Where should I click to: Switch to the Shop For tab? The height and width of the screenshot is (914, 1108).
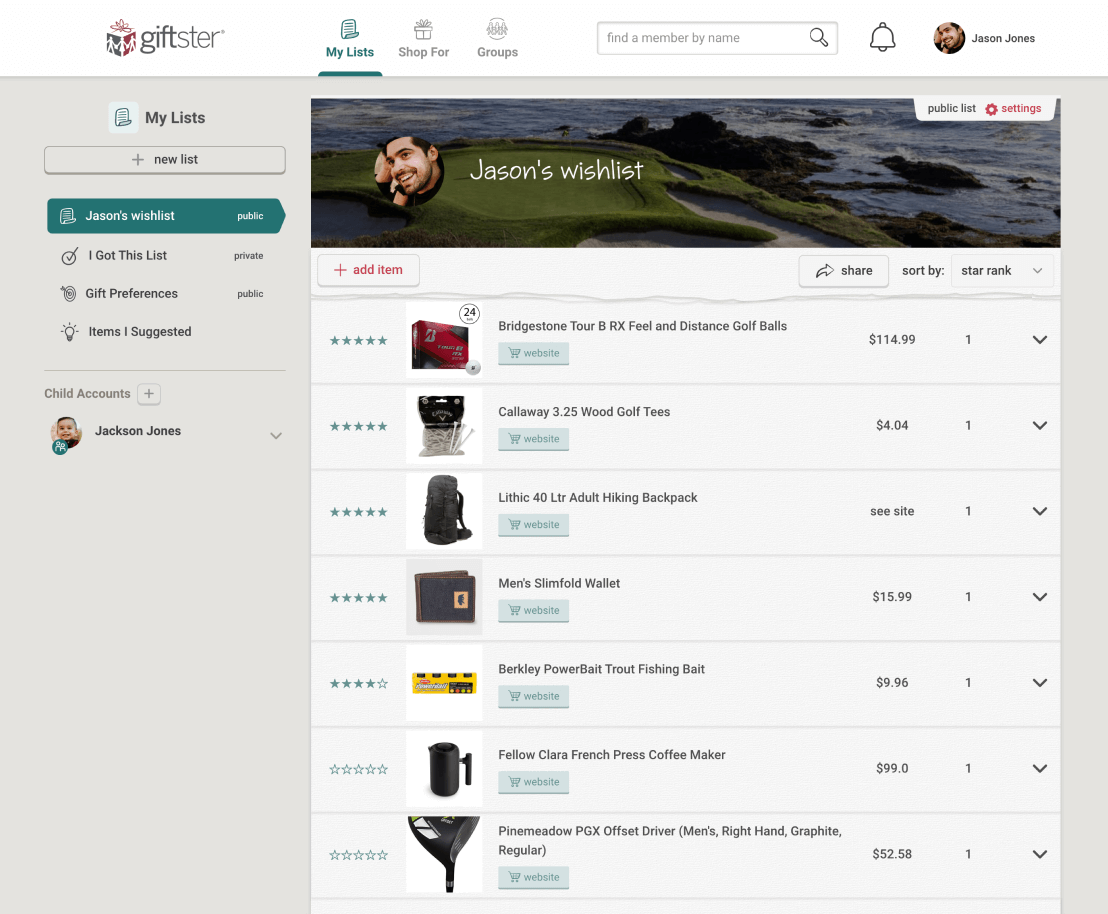click(x=423, y=40)
